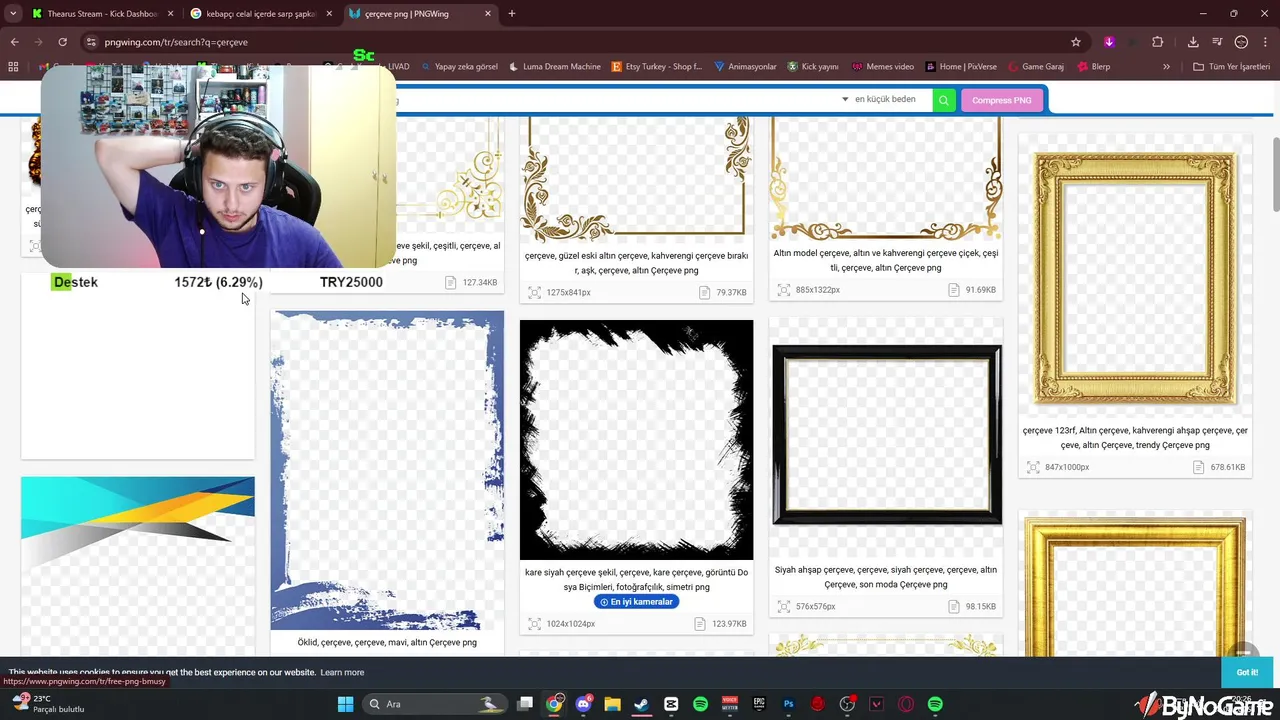Bookmark this page with the star icon
1280x720 pixels.
click(x=1076, y=42)
